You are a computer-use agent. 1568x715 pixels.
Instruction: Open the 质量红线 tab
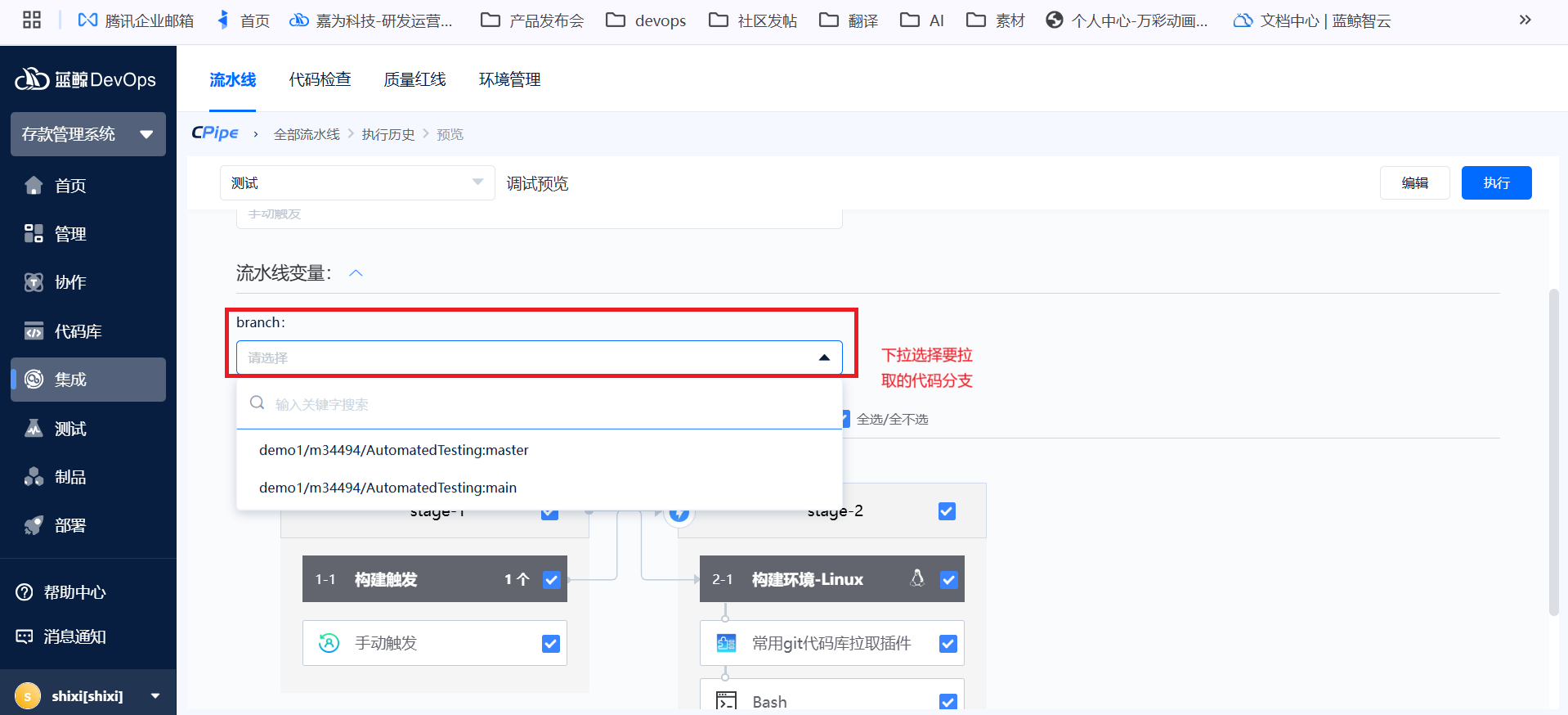pyautogui.click(x=414, y=79)
